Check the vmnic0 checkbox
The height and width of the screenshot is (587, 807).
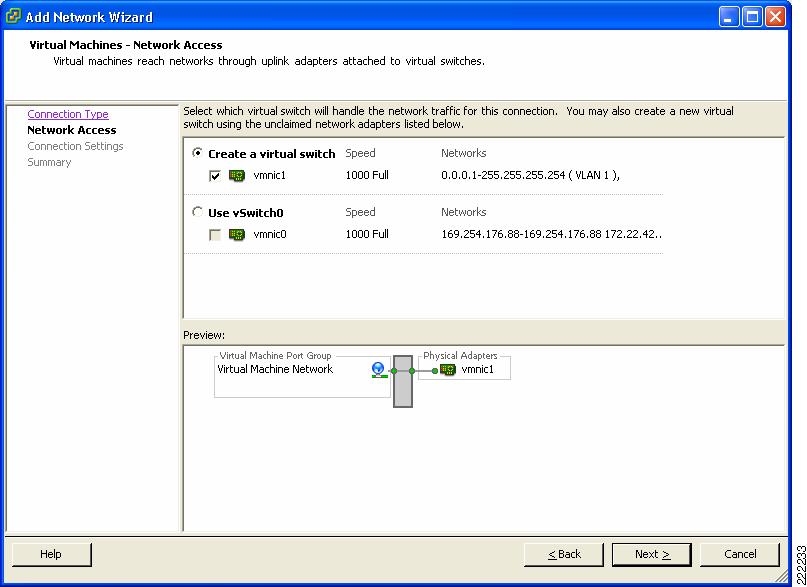(215, 235)
